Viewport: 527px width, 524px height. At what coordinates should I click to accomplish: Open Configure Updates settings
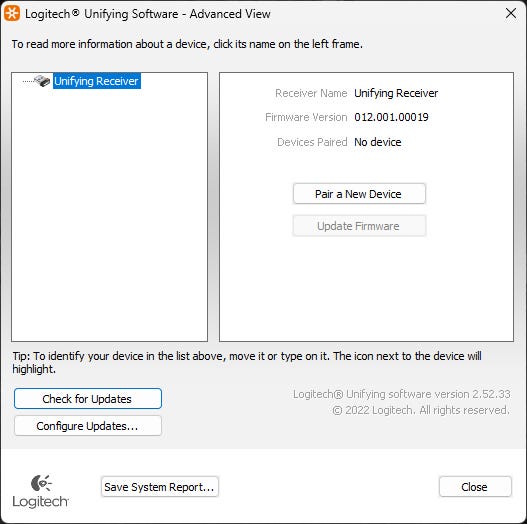coord(88,426)
